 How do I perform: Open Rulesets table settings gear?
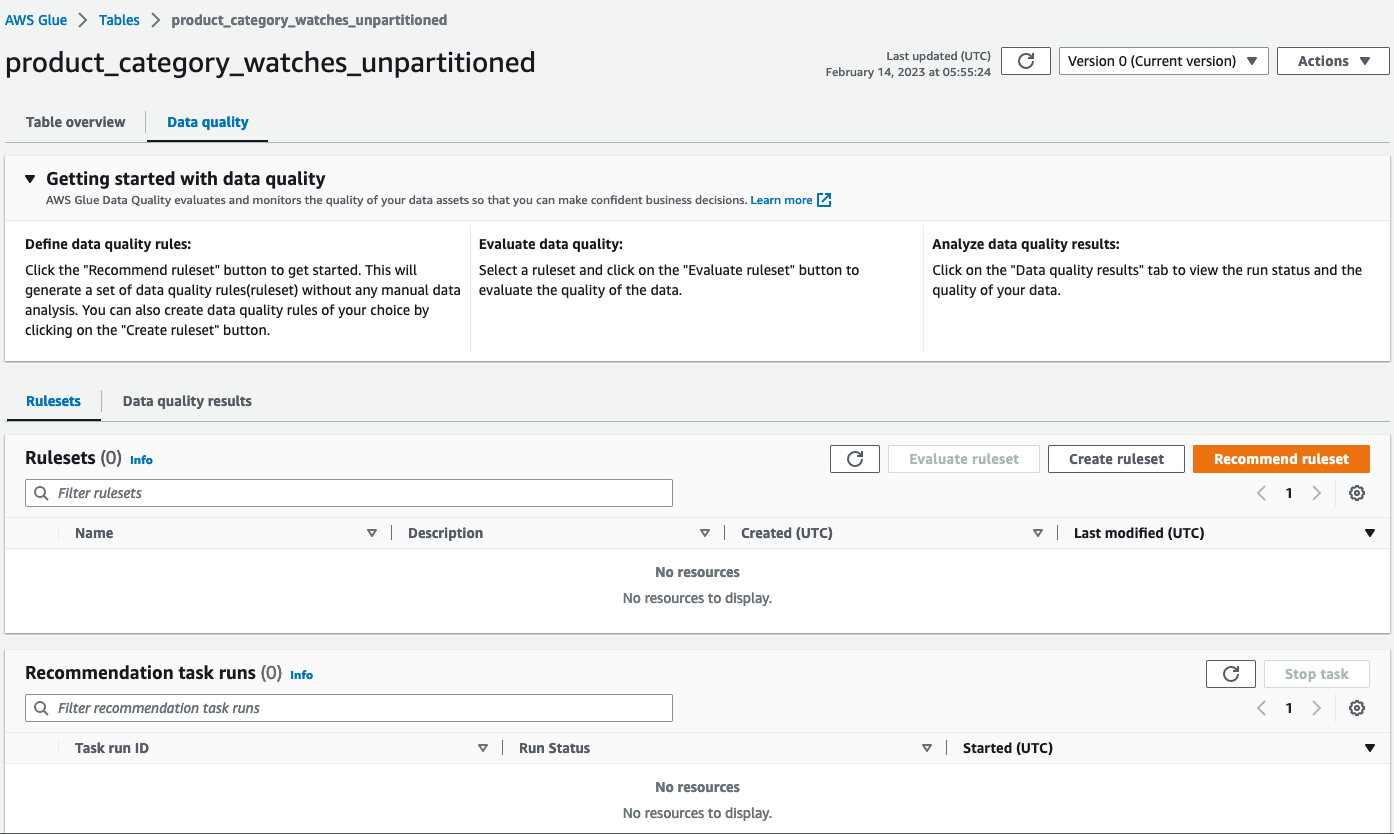pyautogui.click(x=1357, y=493)
